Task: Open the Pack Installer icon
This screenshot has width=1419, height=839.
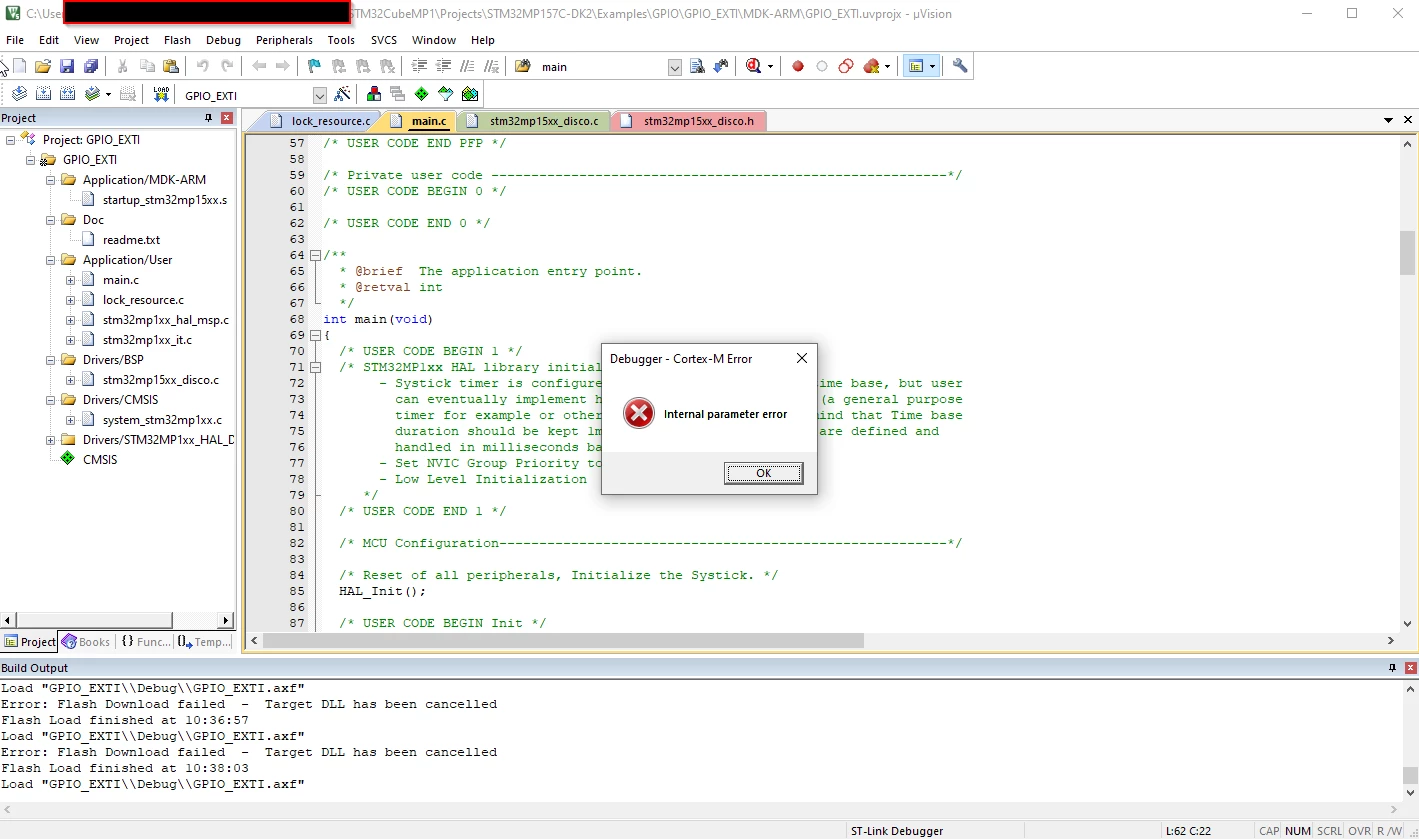Action: (x=470, y=94)
